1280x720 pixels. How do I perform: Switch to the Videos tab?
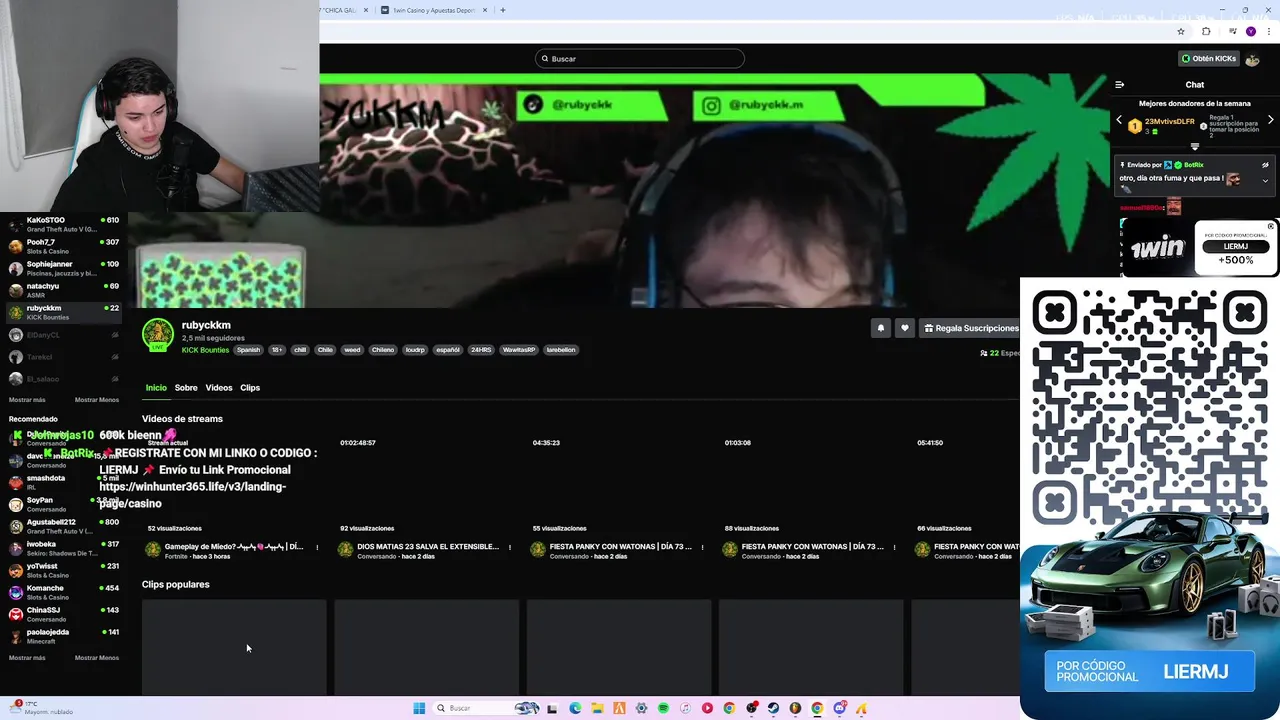[219, 388]
